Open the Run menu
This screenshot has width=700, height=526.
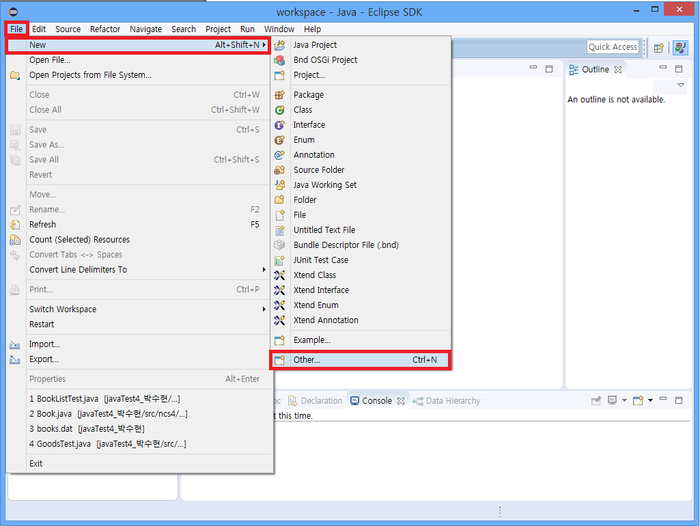pyautogui.click(x=247, y=29)
